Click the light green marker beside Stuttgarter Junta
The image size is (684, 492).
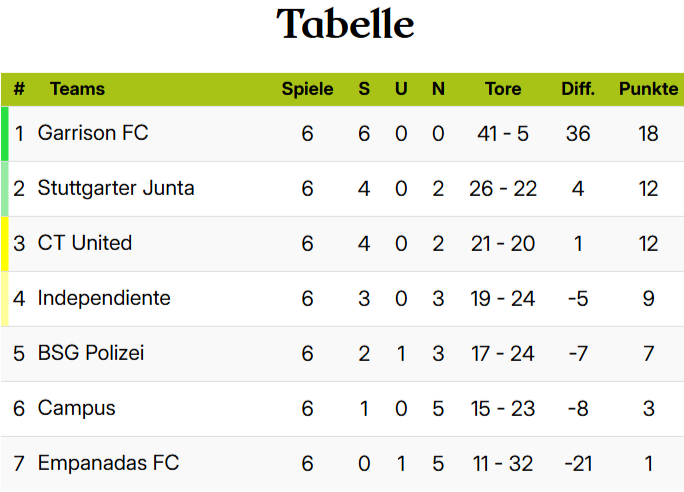click(x=4, y=189)
